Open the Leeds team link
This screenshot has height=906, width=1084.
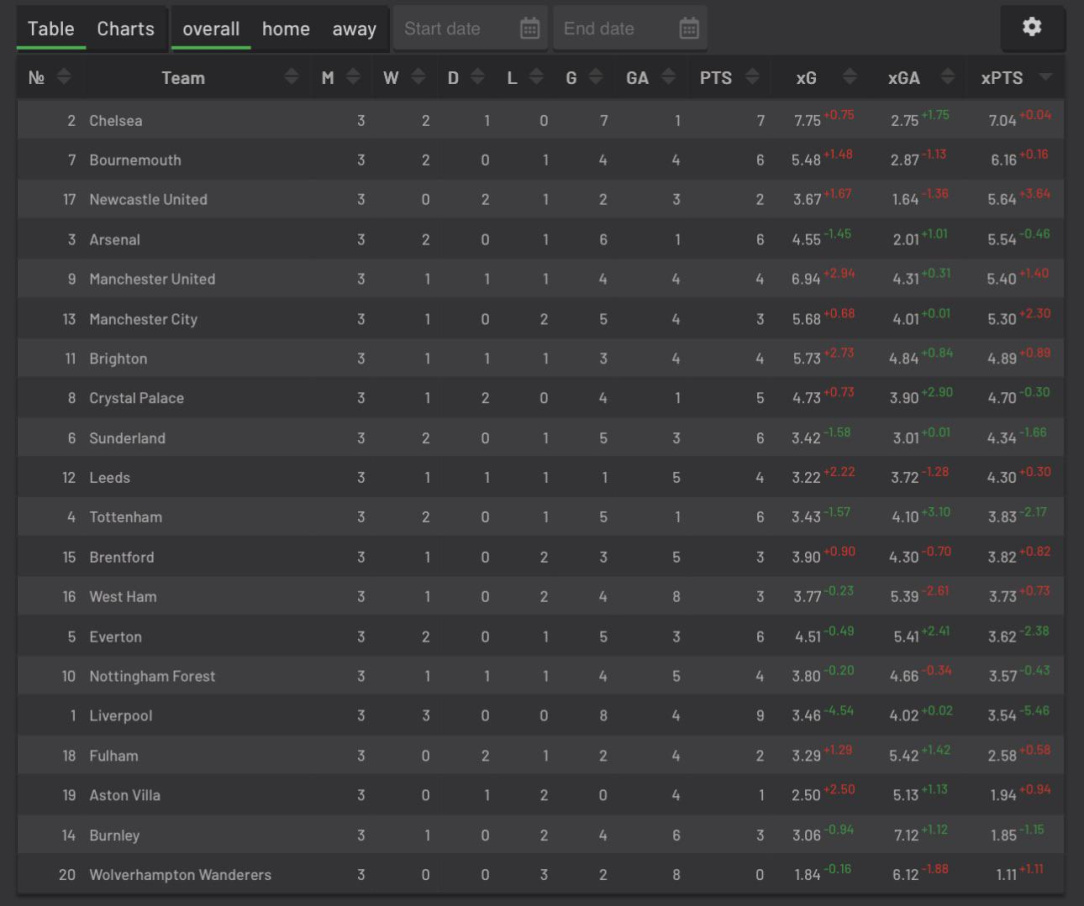click(109, 478)
